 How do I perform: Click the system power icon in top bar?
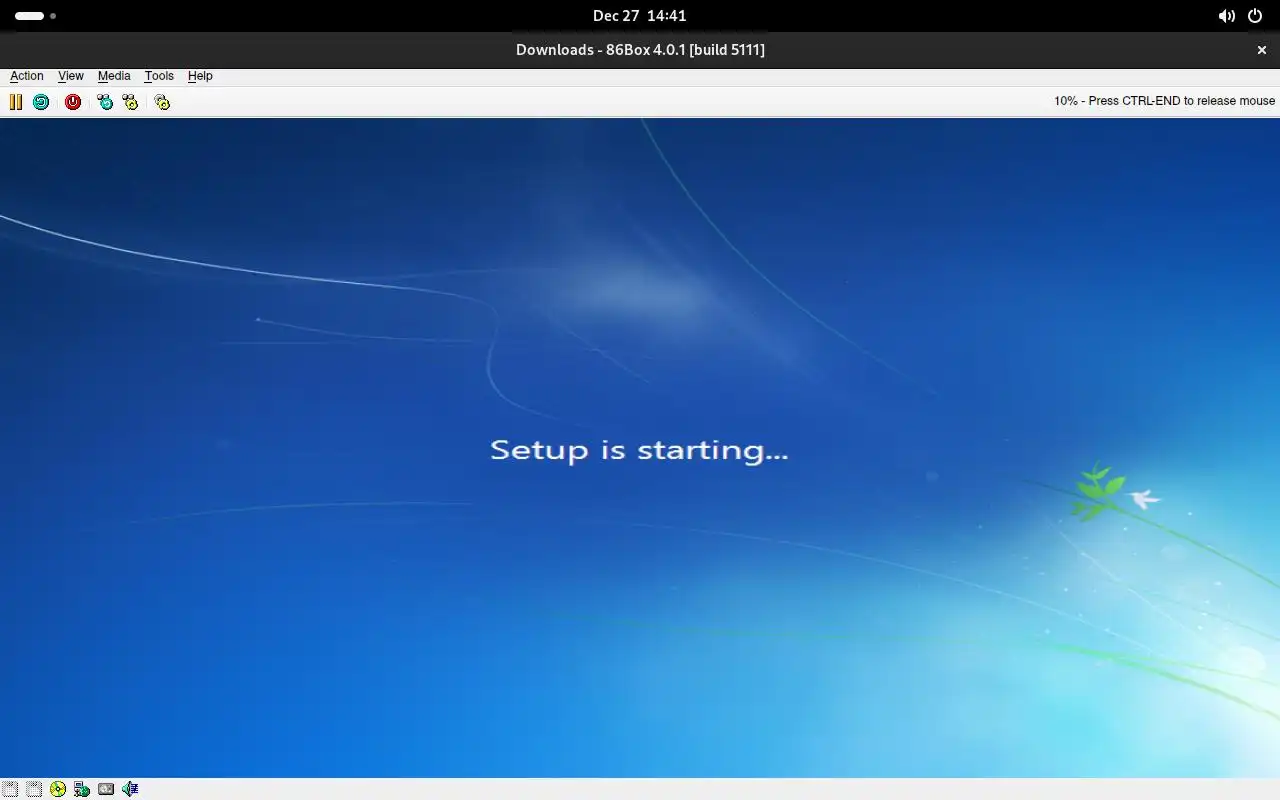coord(1254,16)
